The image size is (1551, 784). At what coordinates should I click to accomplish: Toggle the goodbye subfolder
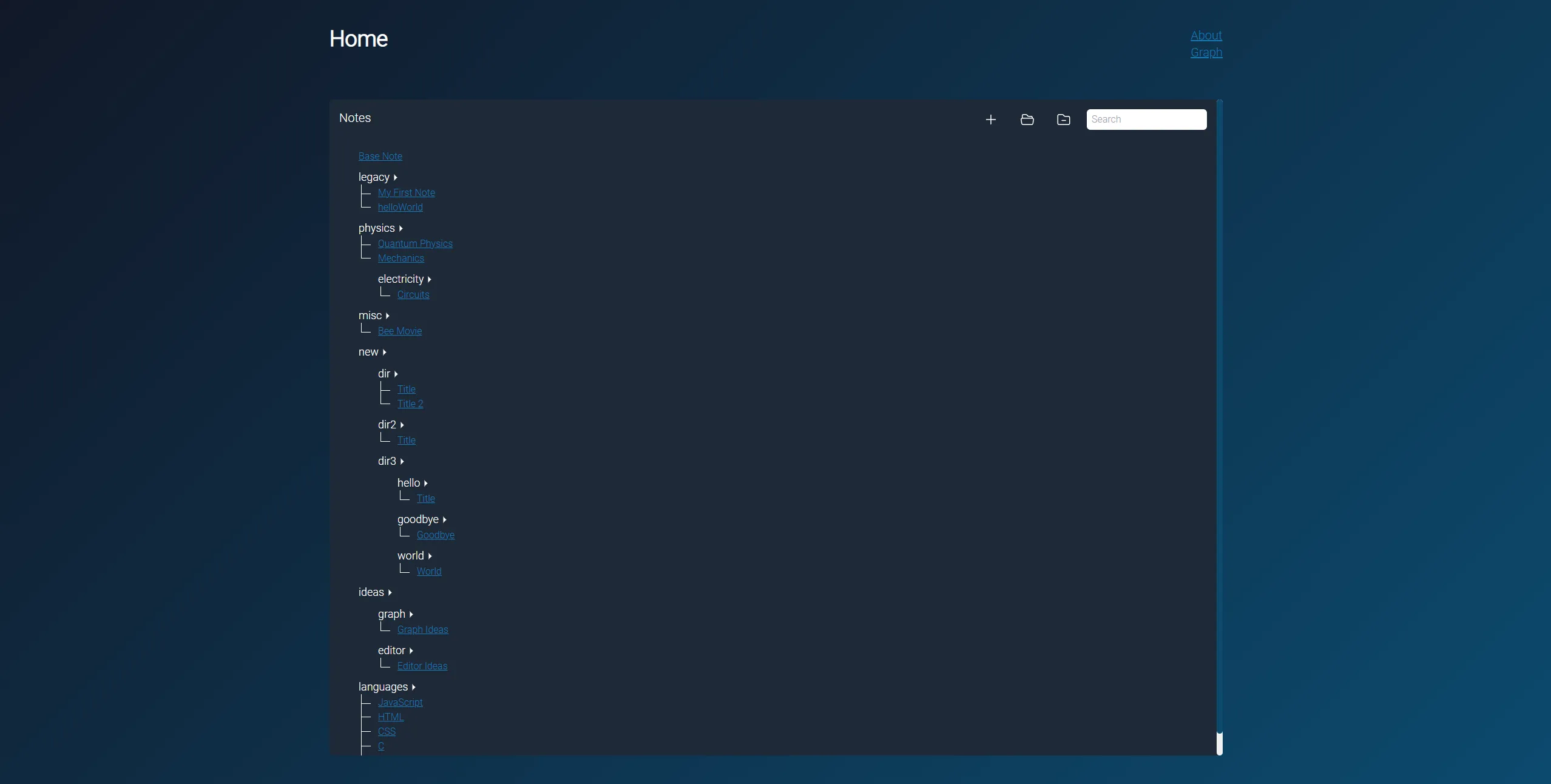pos(444,519)
